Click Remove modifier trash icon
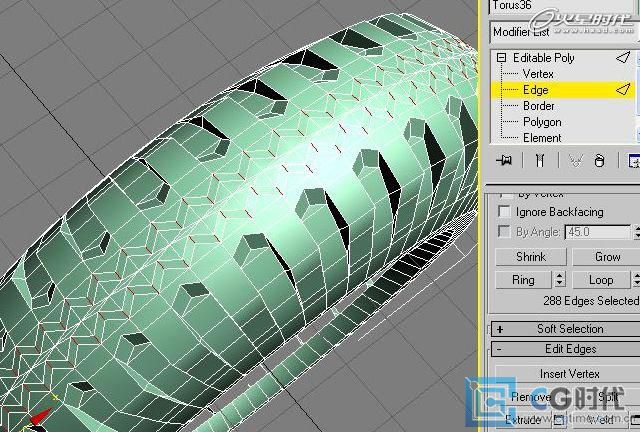The height and width of the screenshot is (432, 640). point(599,160)
